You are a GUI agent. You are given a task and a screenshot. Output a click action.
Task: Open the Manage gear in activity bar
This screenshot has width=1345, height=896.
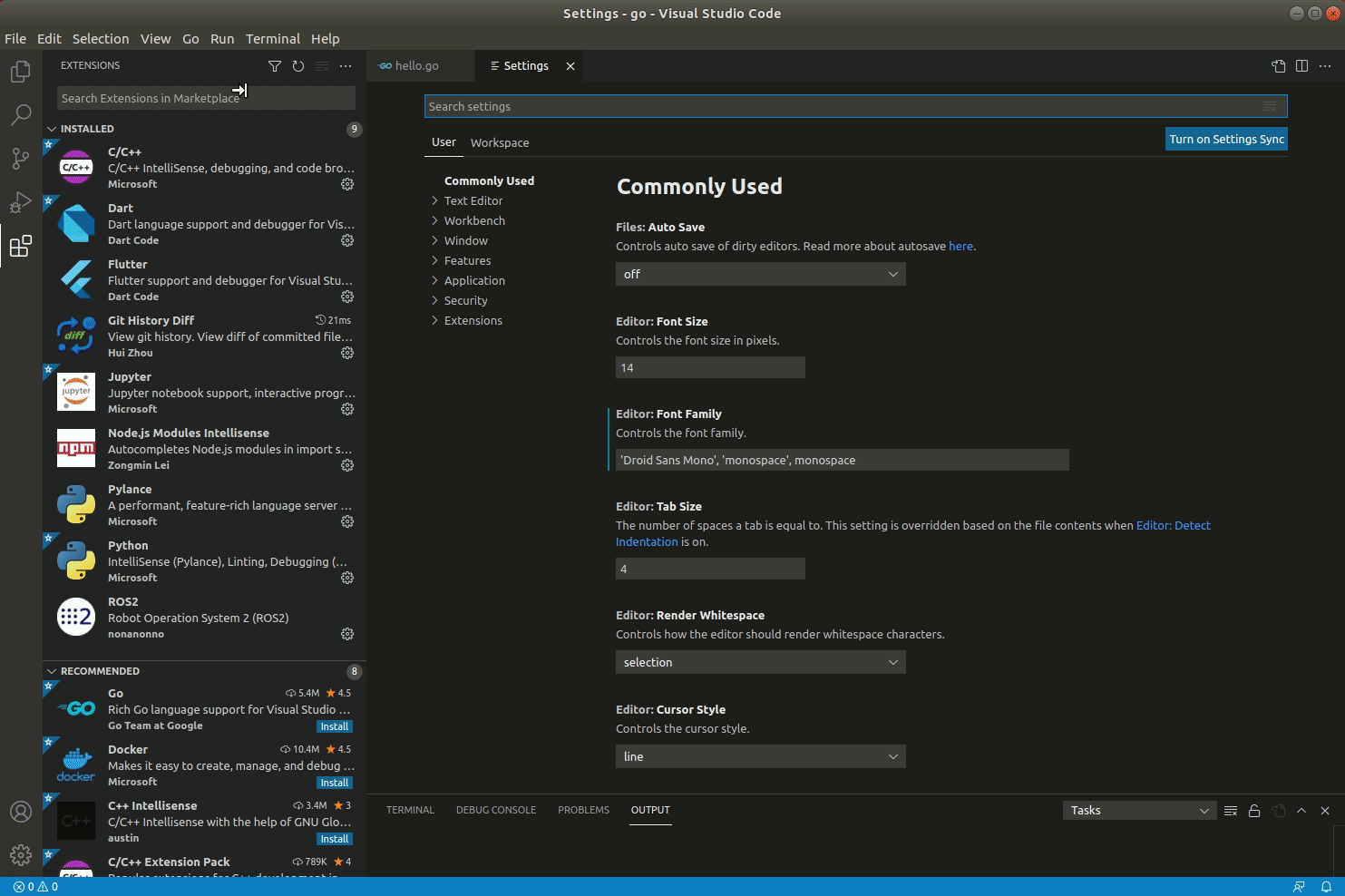(x=21, y=855)
